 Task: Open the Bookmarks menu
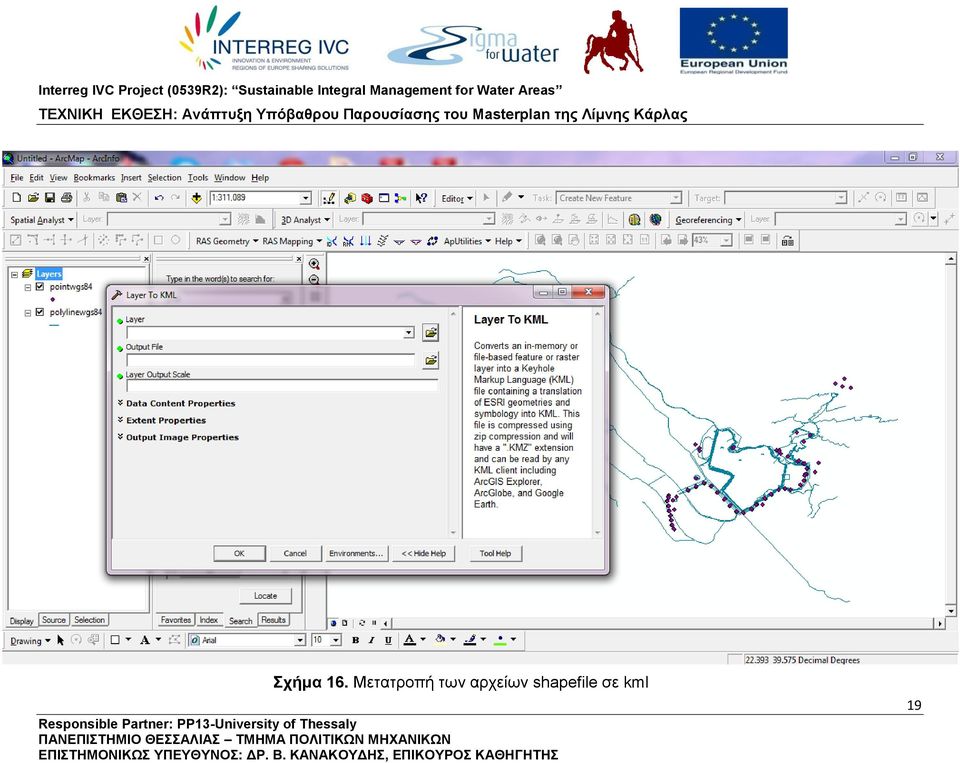[94, 178]
